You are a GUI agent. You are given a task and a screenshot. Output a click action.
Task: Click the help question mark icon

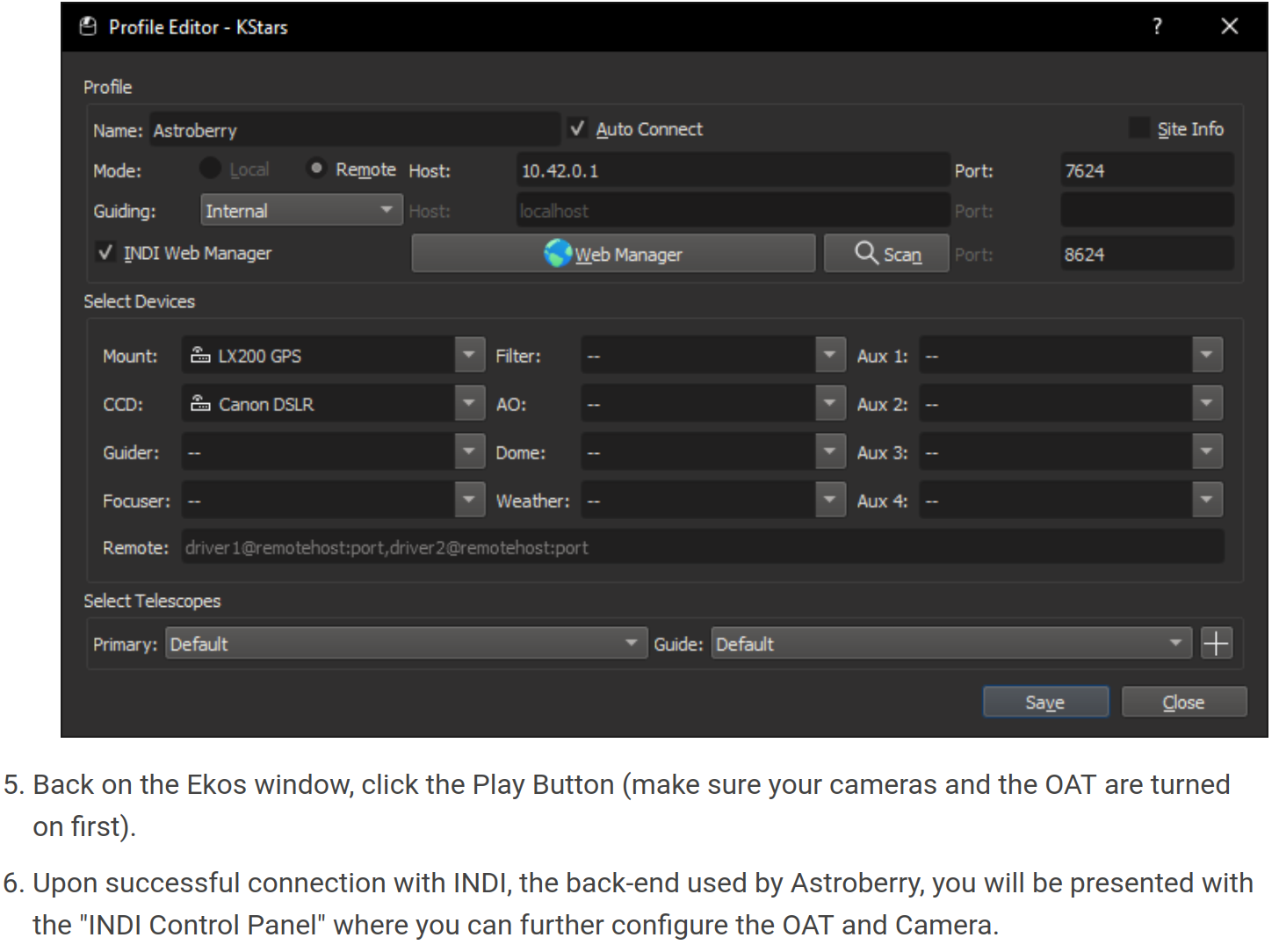pos(1157,26)
